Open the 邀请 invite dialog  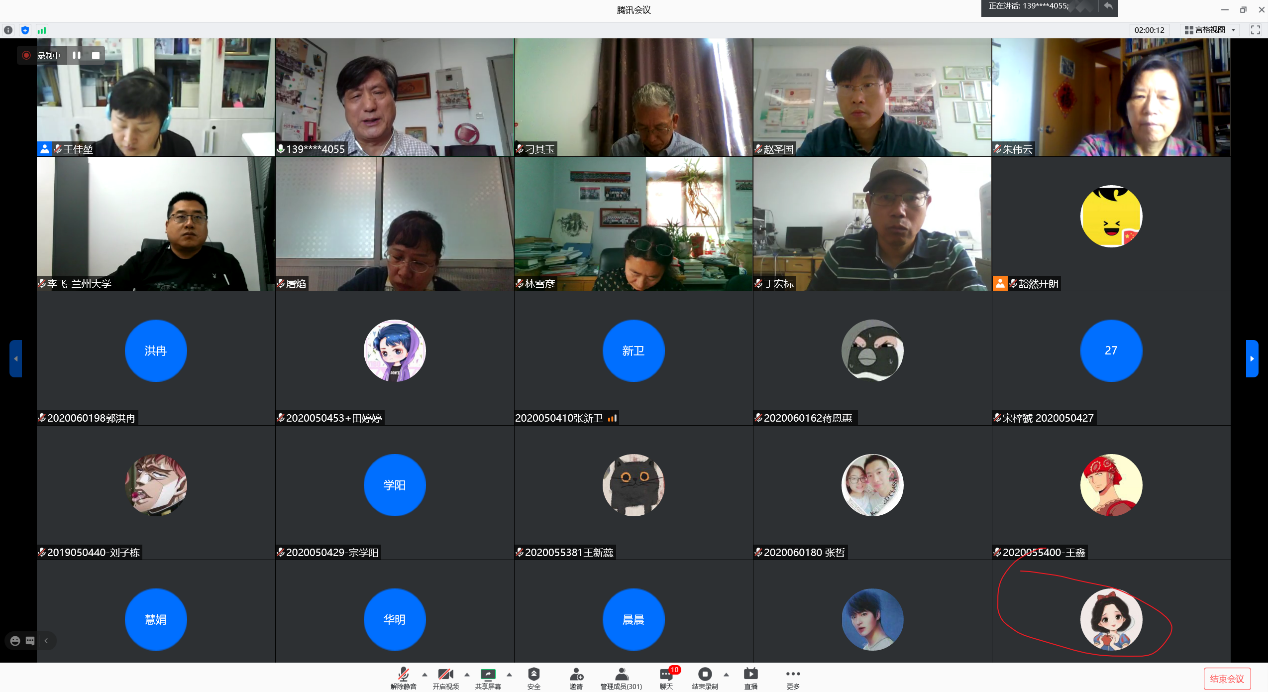[x=576, y=678]
